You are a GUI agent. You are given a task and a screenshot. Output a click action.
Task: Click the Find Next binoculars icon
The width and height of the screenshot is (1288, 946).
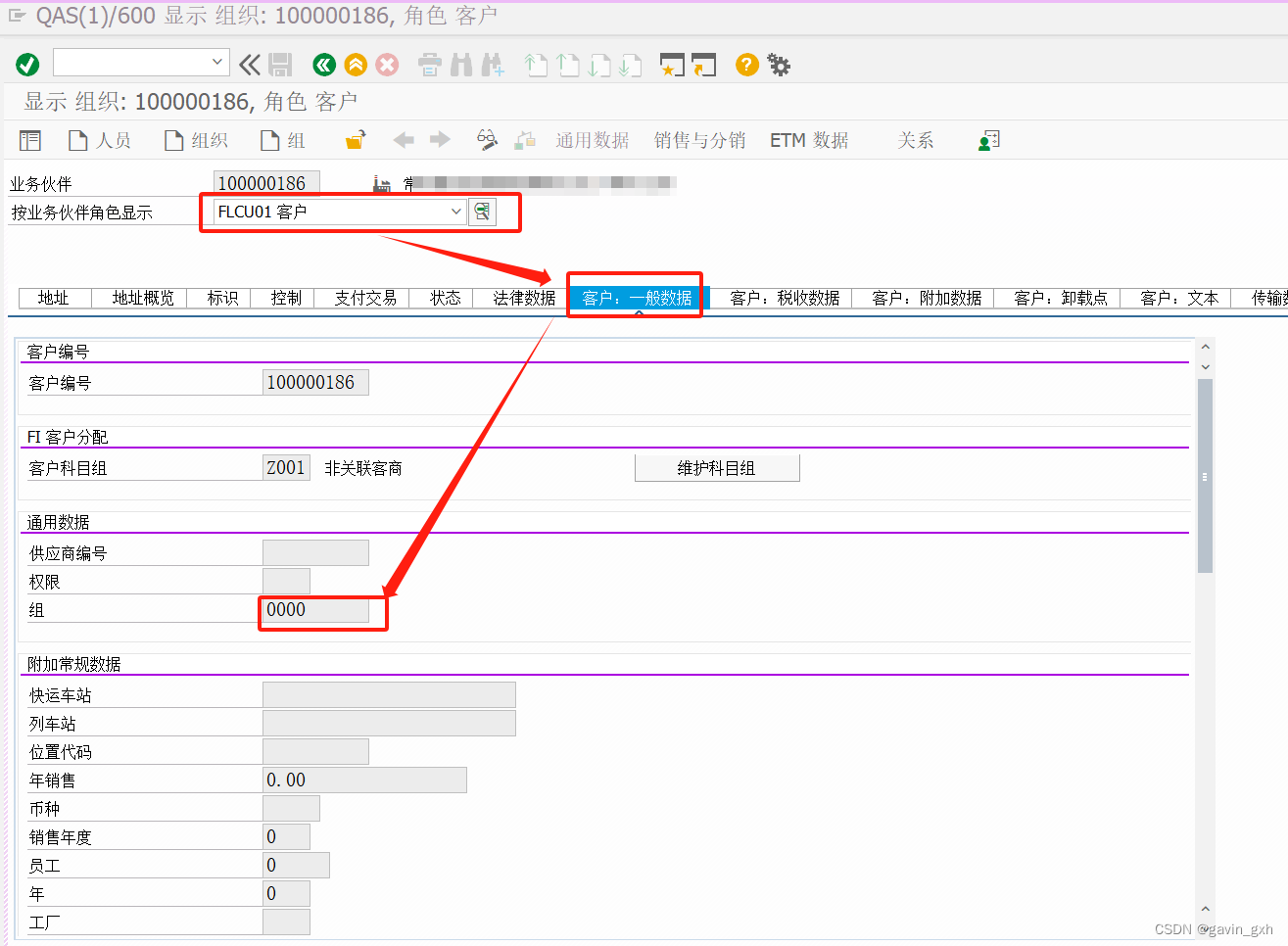(x=493, y=65)
